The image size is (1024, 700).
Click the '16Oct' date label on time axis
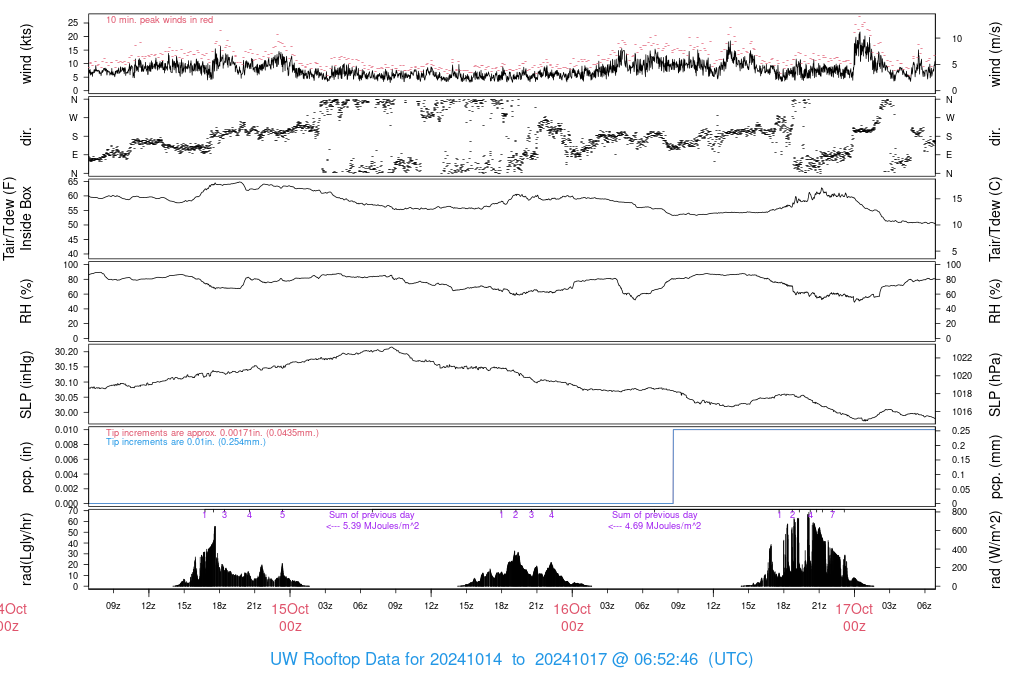click(572, 609)
